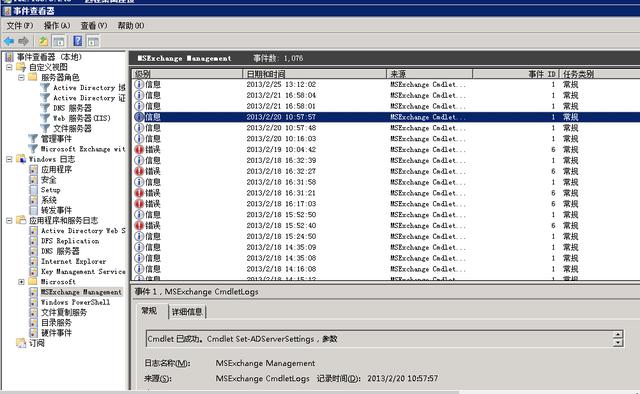Viewport: 640px width, 394px height.
Task: Open the 文件(F) menu
Action: click(x=20, y=26)
